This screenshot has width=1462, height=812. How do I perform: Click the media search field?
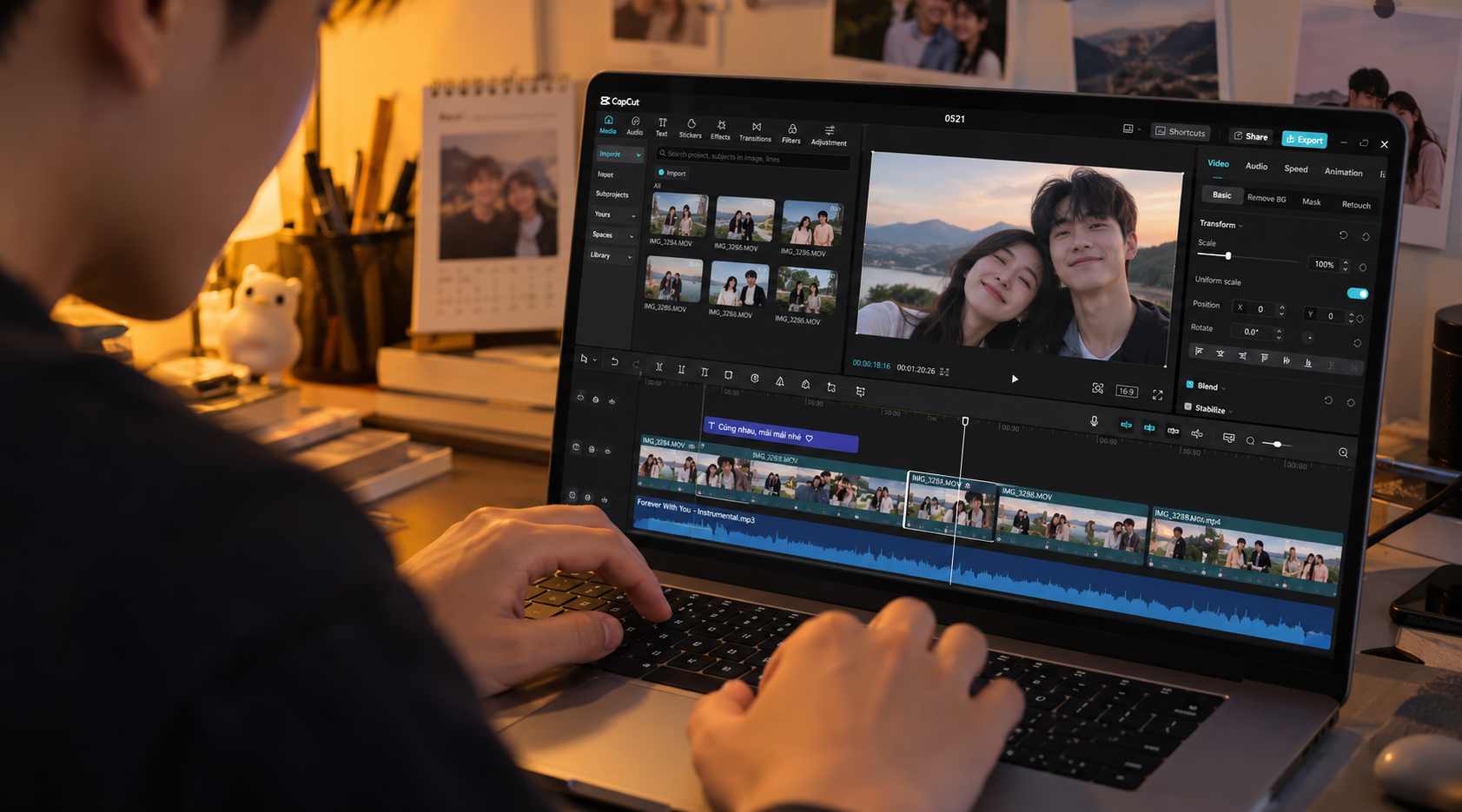click(x=752, y=157)
